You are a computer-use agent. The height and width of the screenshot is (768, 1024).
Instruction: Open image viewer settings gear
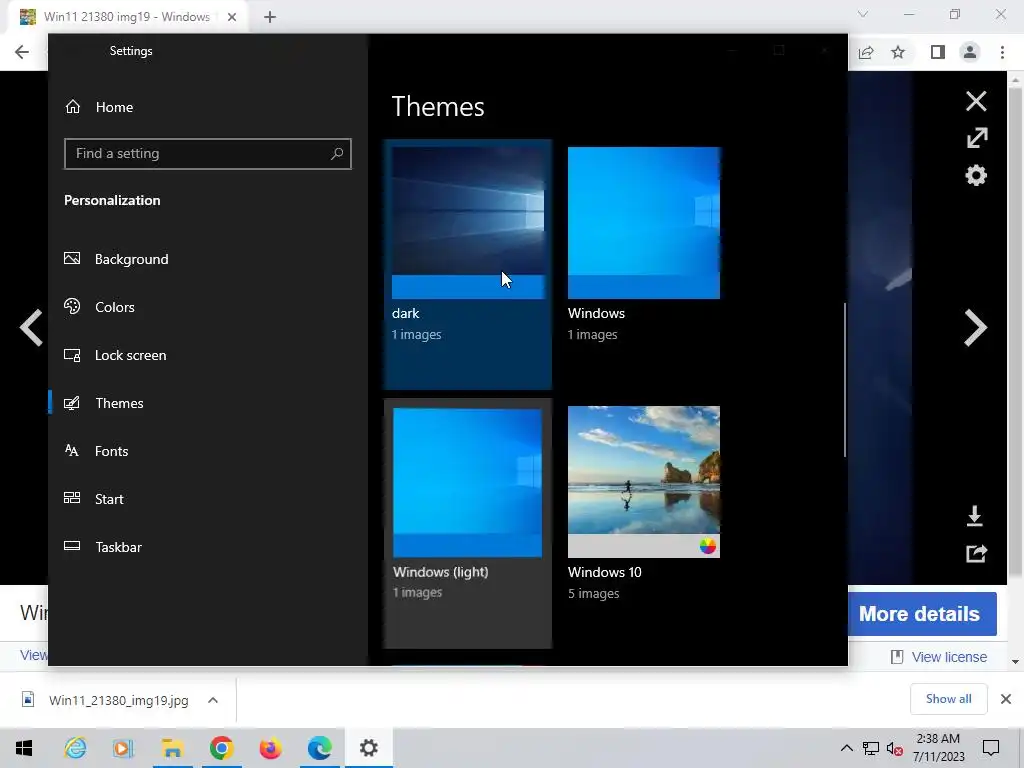976,175
